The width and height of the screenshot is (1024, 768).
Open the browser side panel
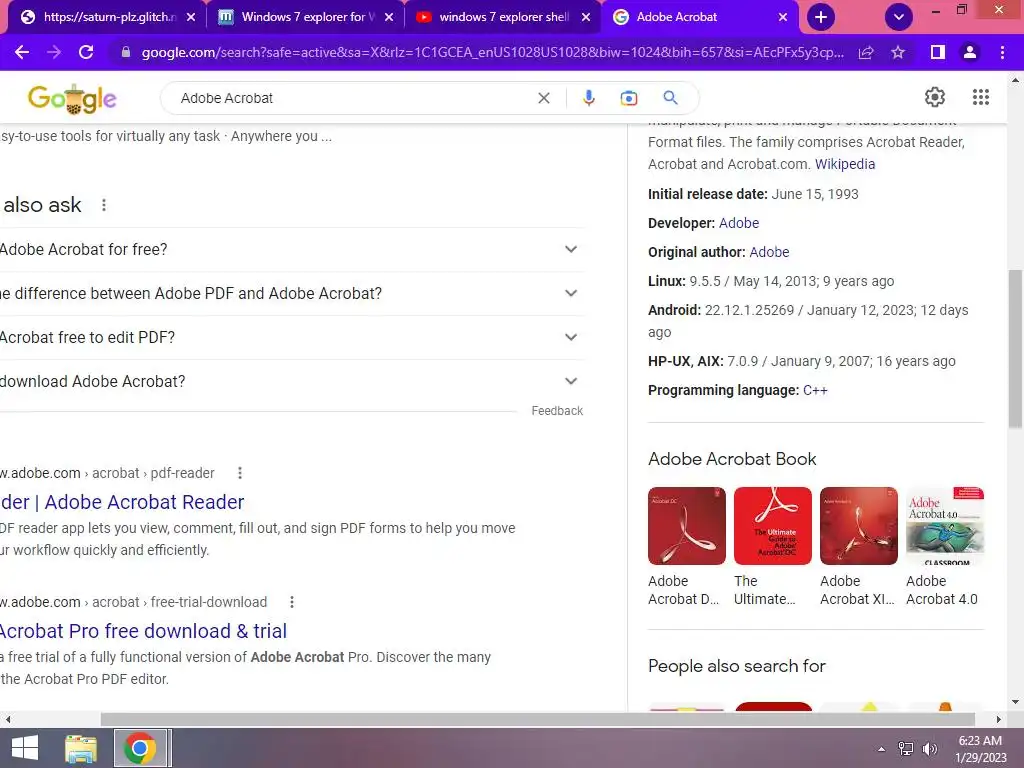(938, 52)
